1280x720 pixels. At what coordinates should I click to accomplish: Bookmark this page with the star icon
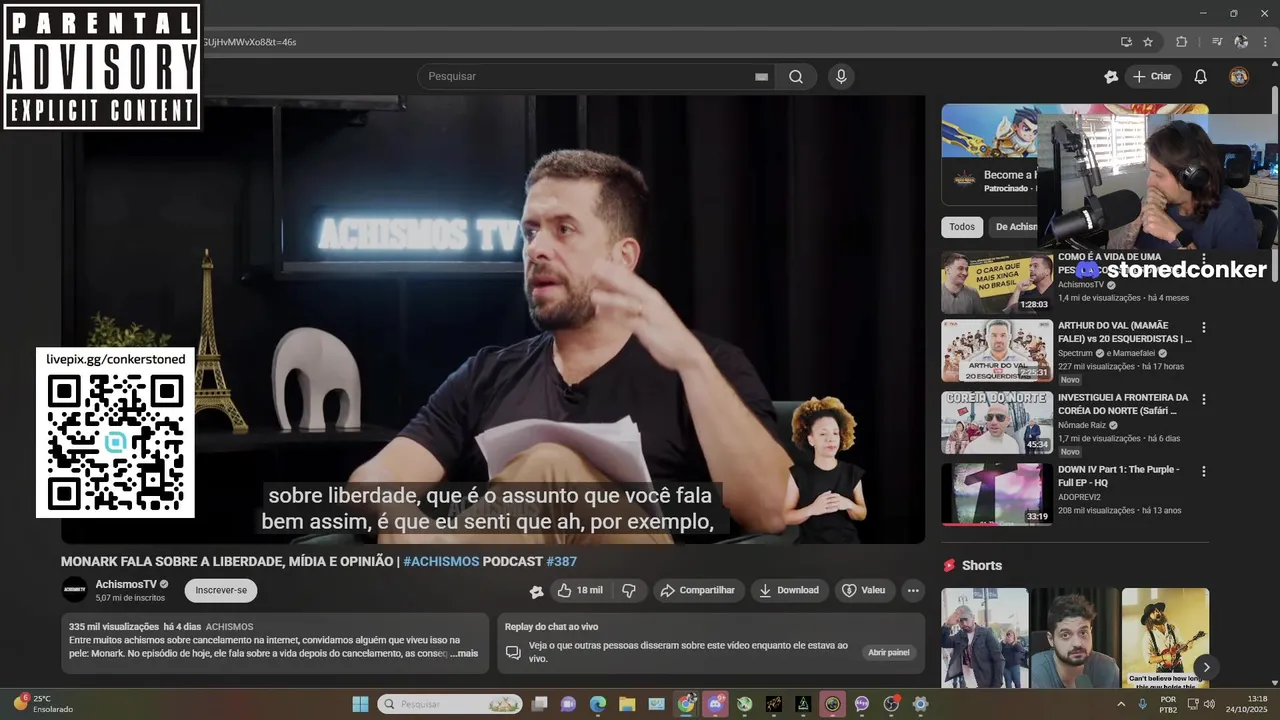pos(1148,42)
